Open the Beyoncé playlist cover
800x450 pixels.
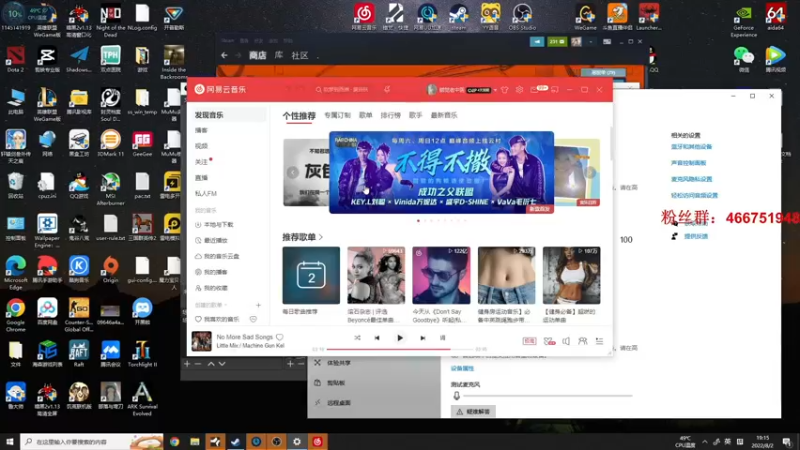pyautogui.click(x=376, y=276)
